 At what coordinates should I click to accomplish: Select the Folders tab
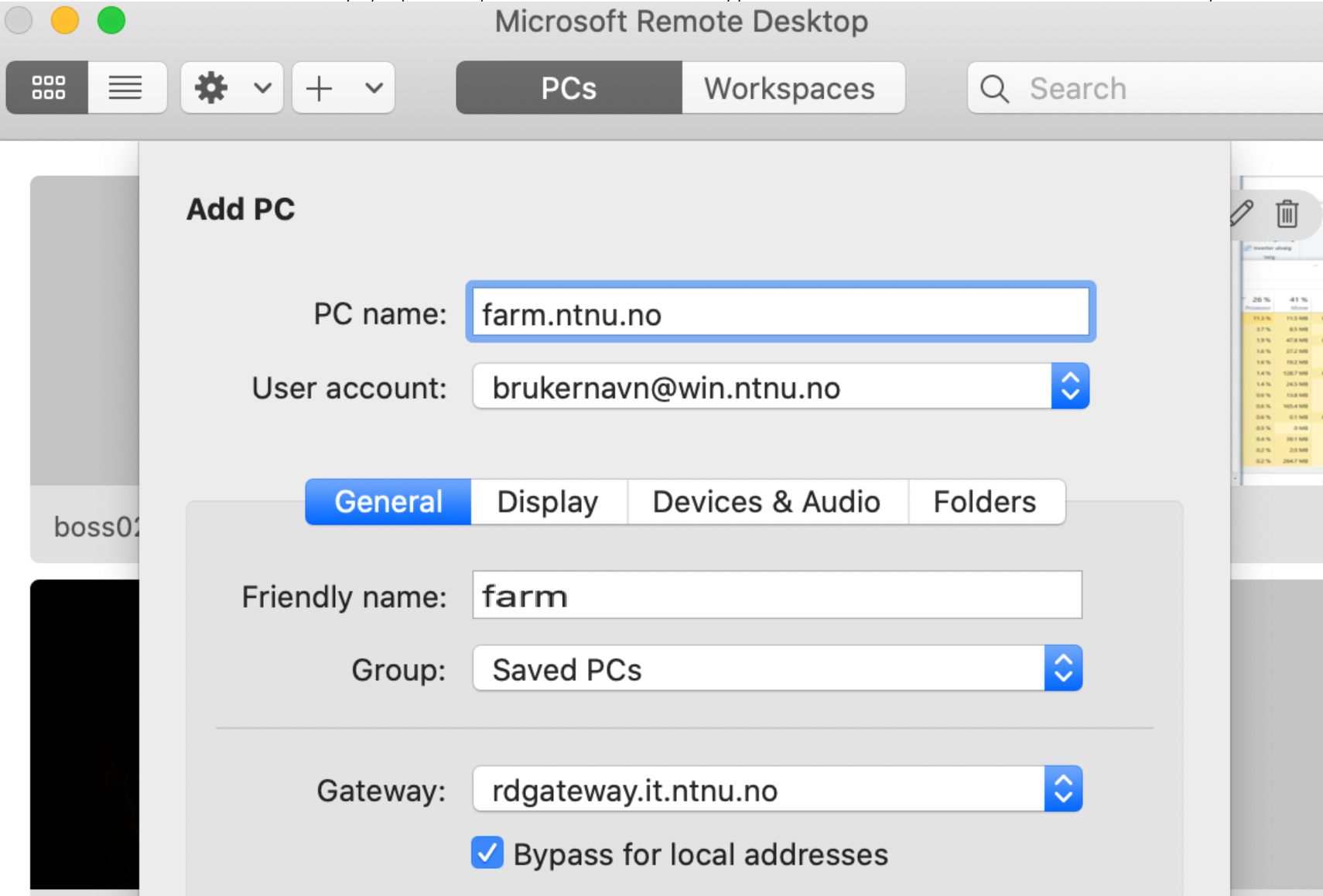[x=986, y=501]
